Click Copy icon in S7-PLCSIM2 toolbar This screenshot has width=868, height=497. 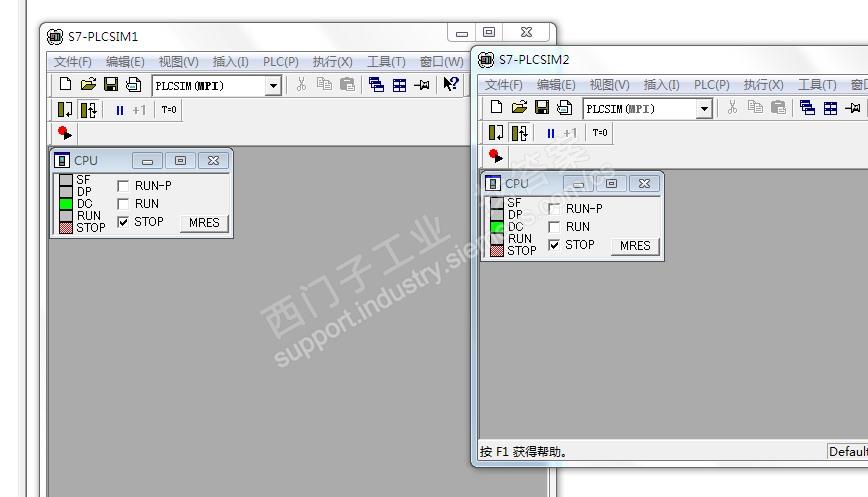pos(755,107)
